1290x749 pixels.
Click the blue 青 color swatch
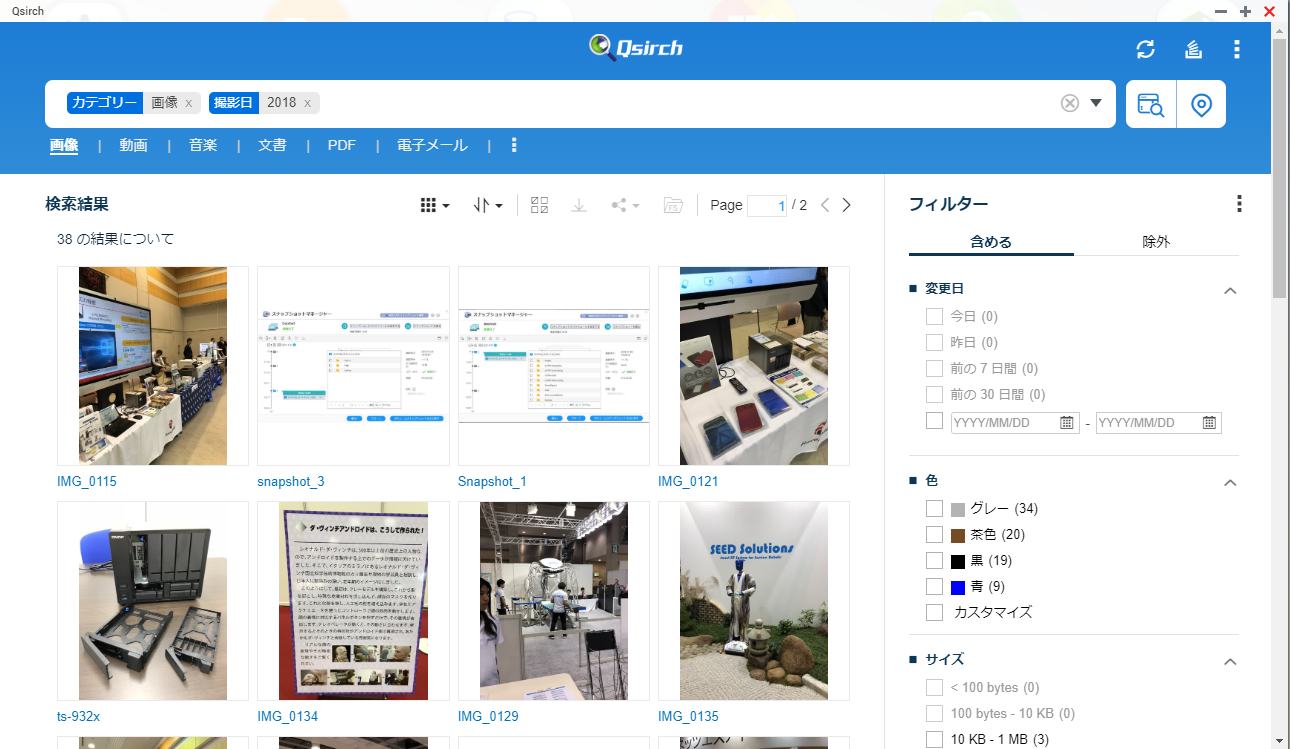point(958,587)
